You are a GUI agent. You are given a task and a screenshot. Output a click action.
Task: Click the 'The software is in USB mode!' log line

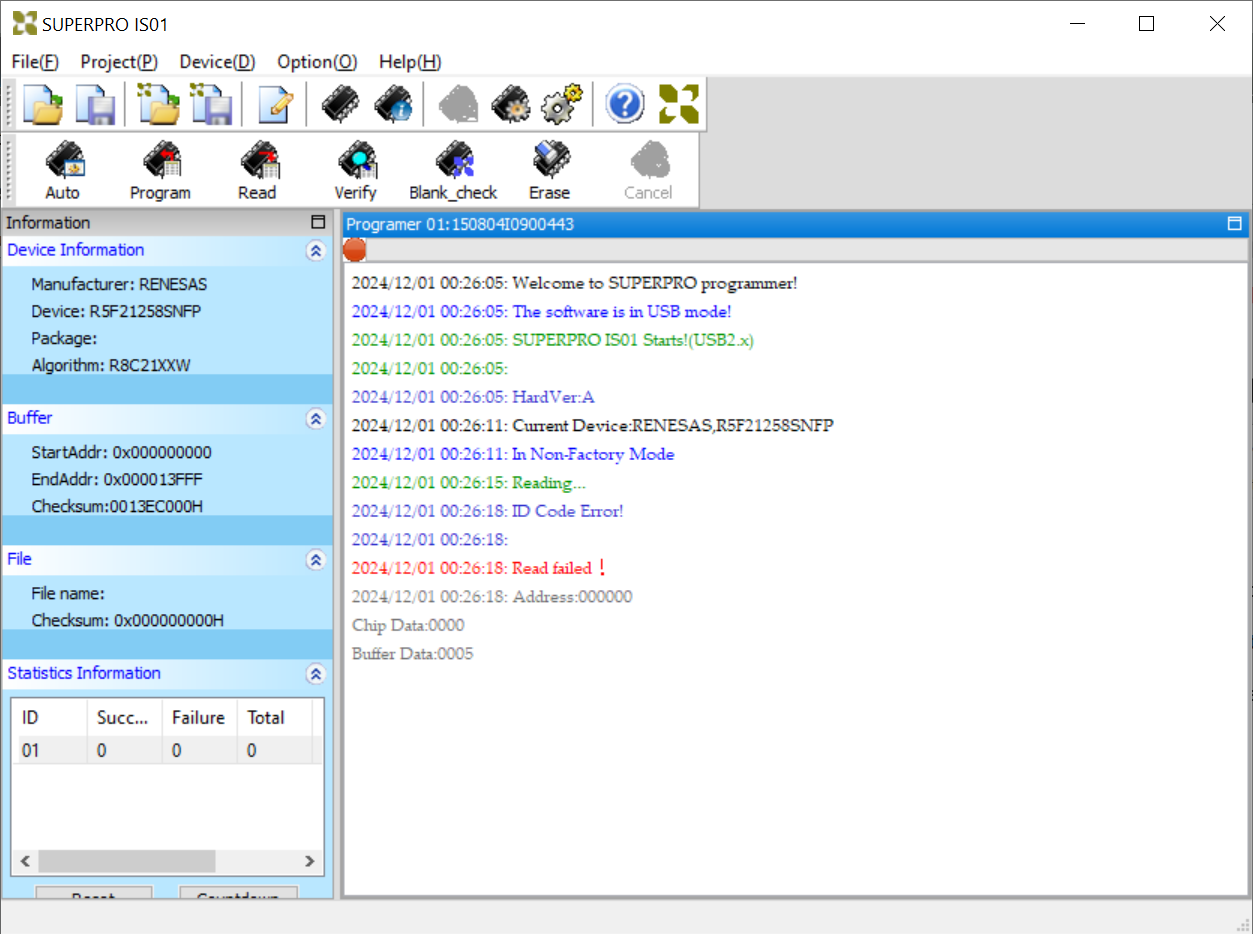541,312
